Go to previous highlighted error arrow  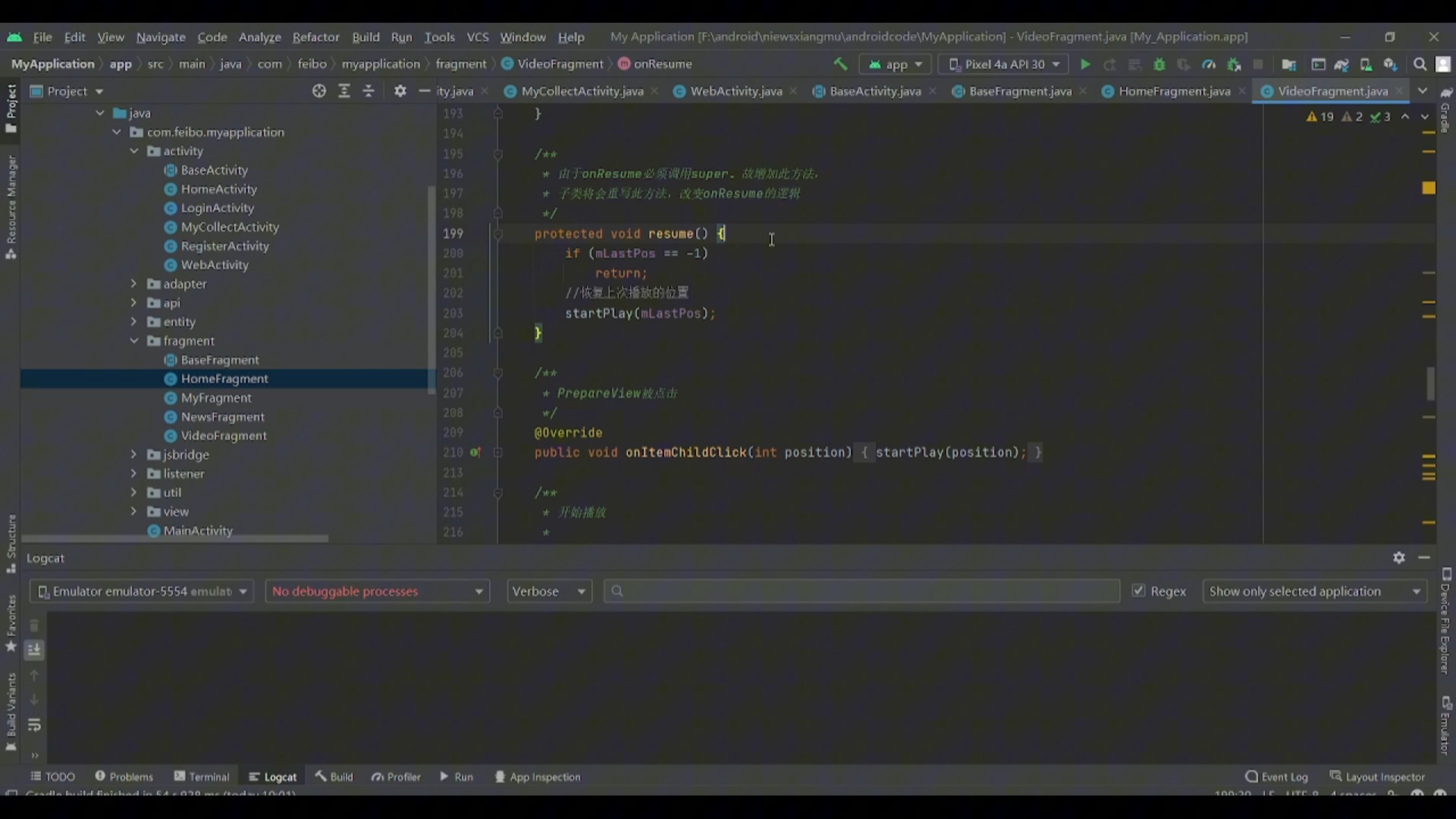(1405, 117)
